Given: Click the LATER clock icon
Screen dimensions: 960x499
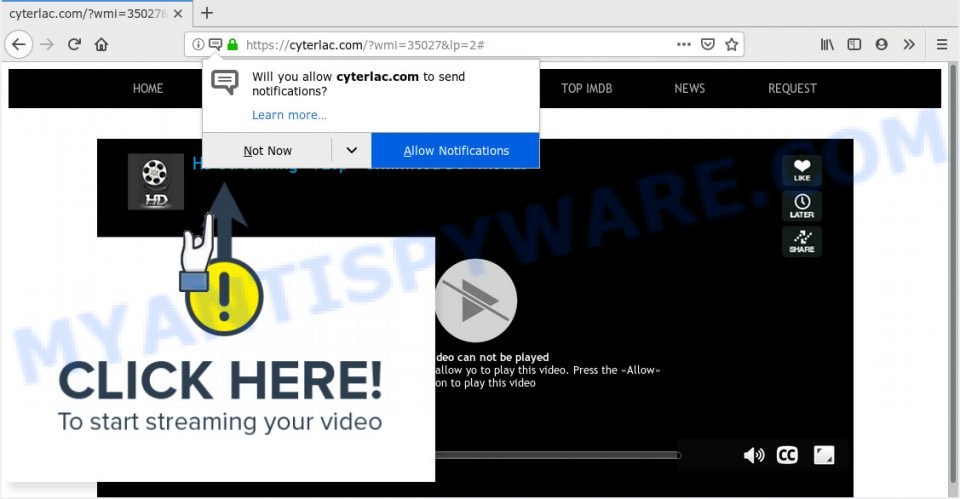Looking at the screenshot, I should tap(801, 206).
